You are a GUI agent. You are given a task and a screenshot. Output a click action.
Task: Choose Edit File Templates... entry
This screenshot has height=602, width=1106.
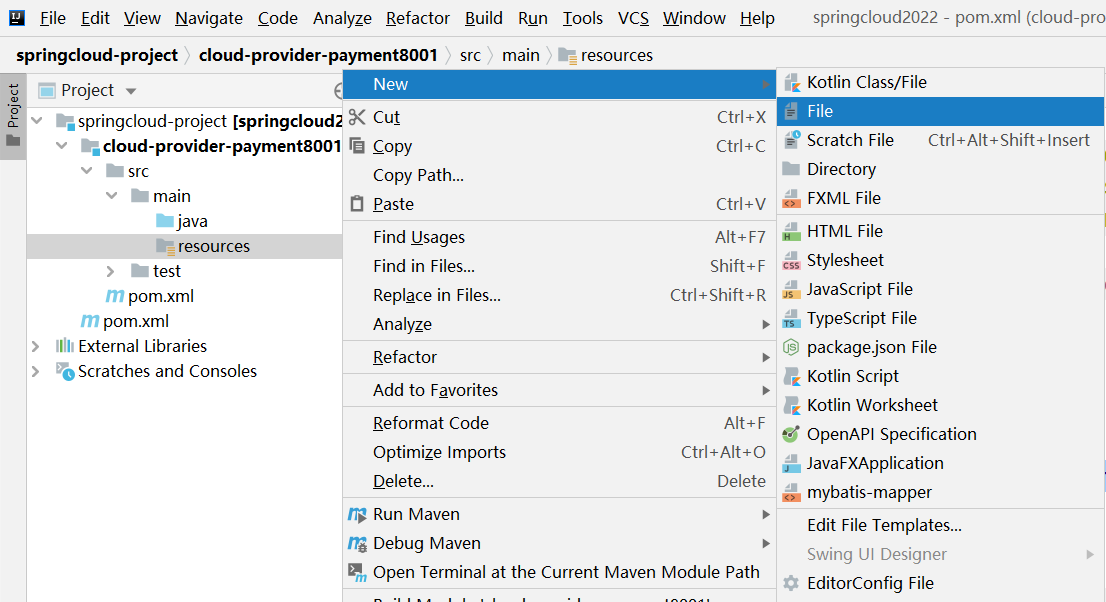coord(940,526)
